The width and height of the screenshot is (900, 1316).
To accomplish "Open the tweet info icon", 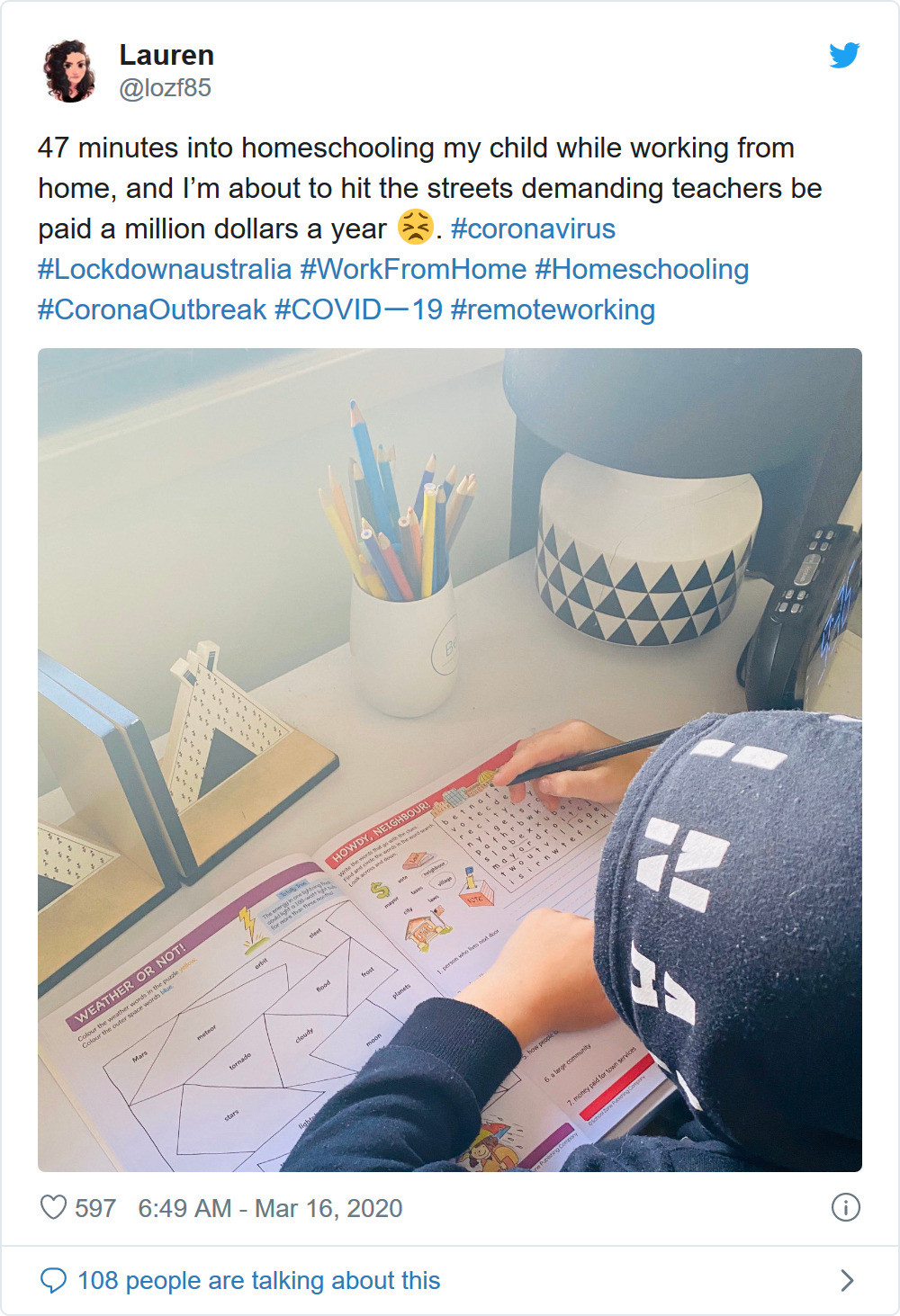I will 845,1207.
